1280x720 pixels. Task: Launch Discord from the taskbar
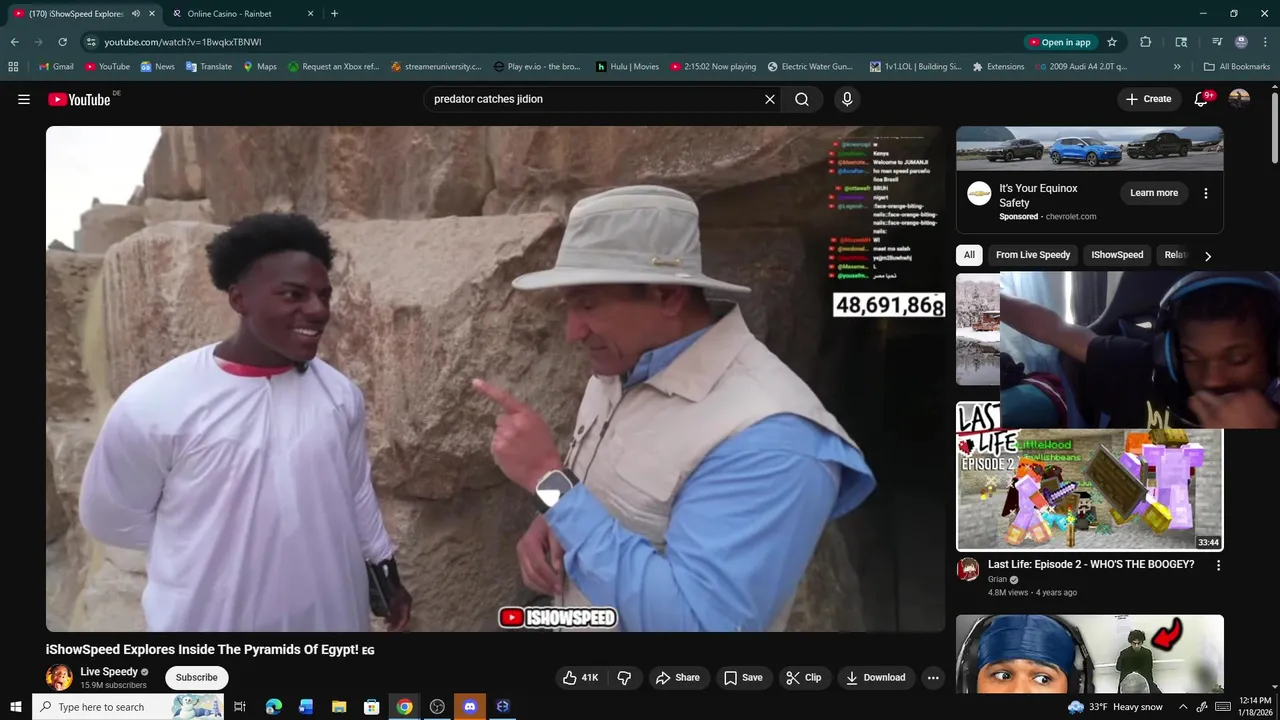470,707
